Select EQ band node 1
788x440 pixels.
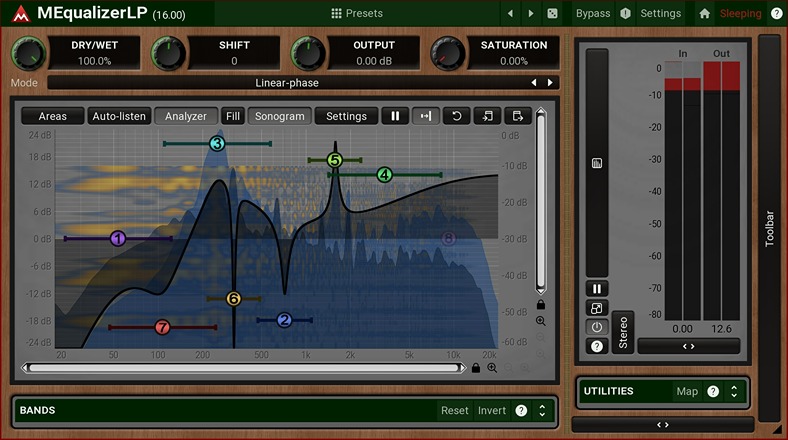click(x=118, y=239)
